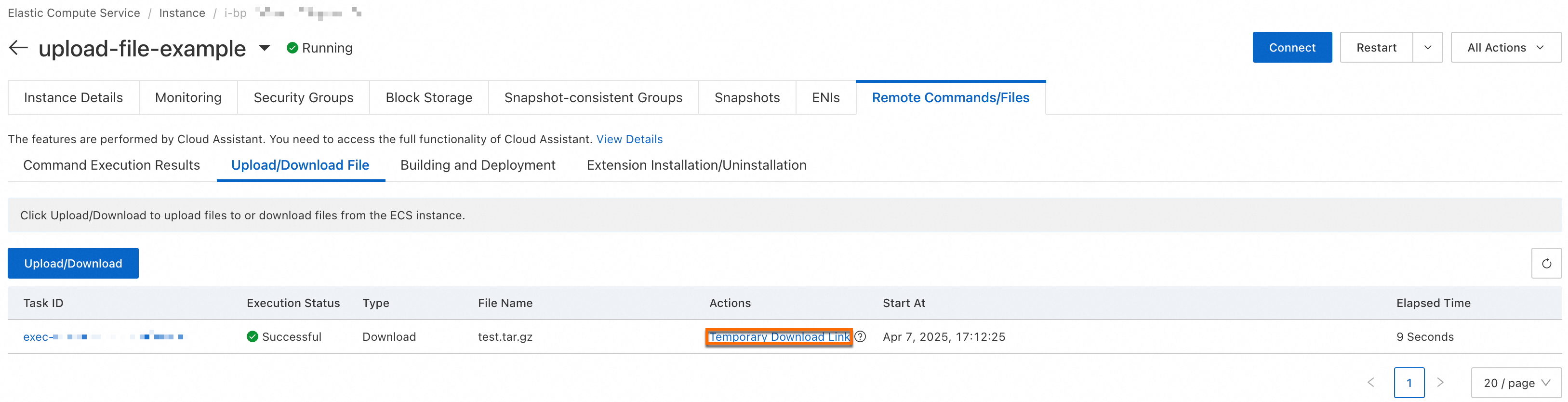Open Building and Deployment sub-tab
This screenshot has width=1568, height=402.
point(478,165)
